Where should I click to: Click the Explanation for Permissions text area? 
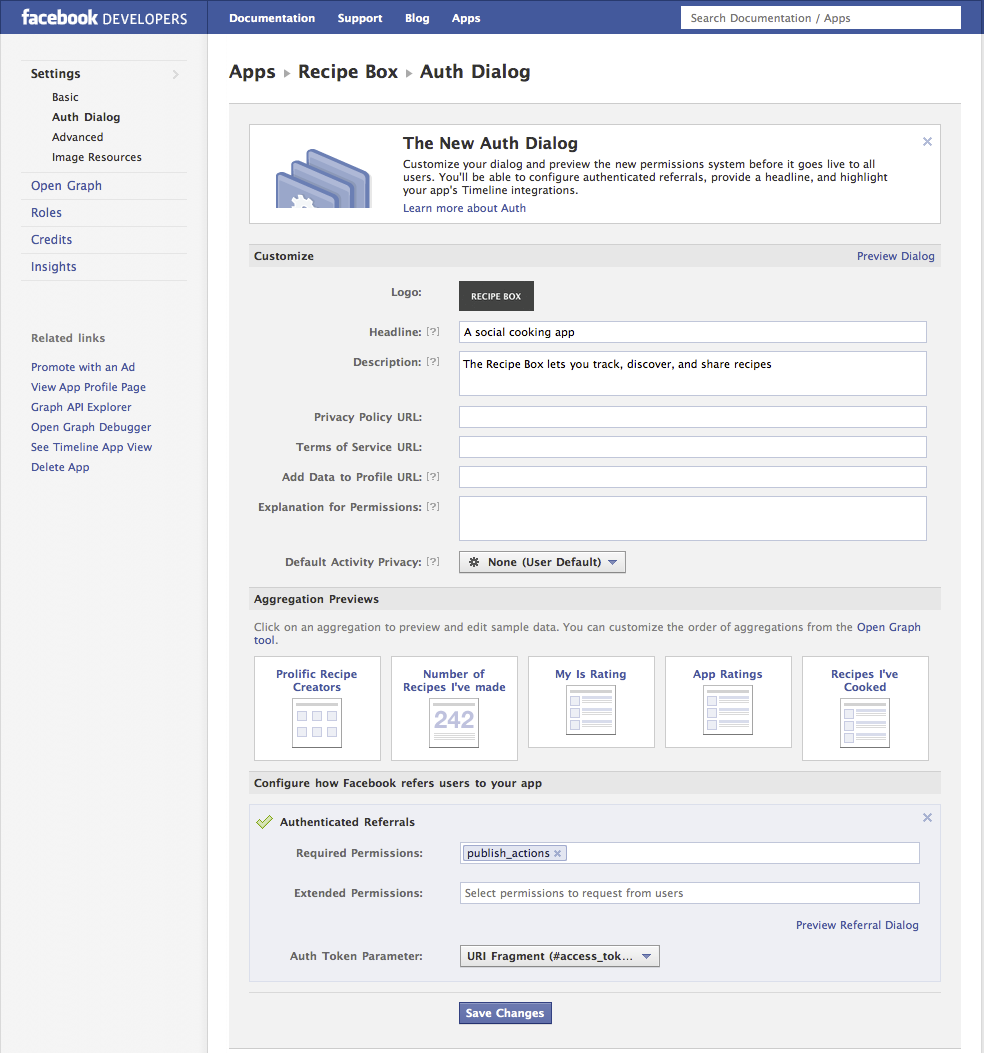click(x=692, y=518)
